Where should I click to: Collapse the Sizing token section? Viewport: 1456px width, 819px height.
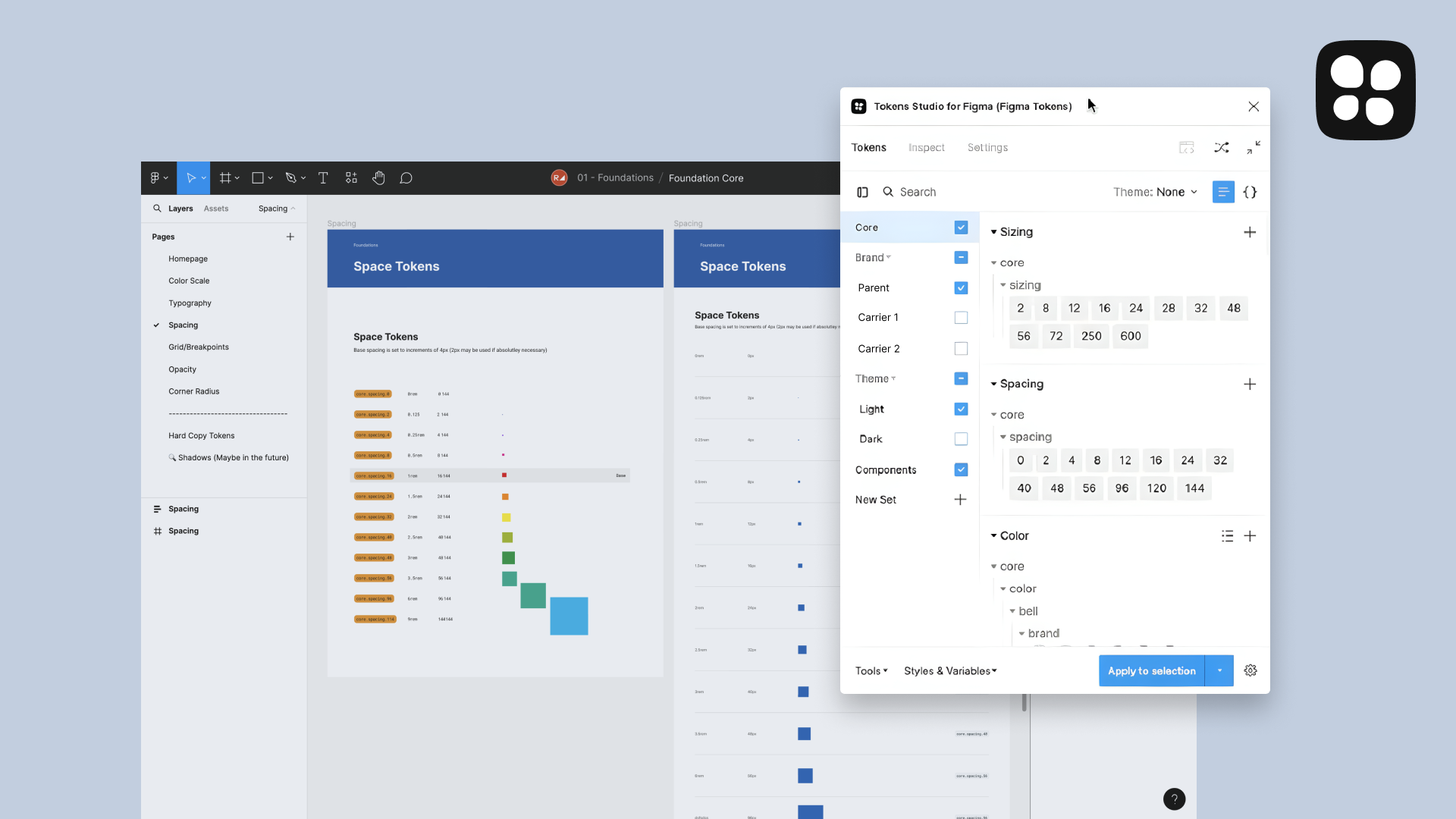tap(995, 232)
